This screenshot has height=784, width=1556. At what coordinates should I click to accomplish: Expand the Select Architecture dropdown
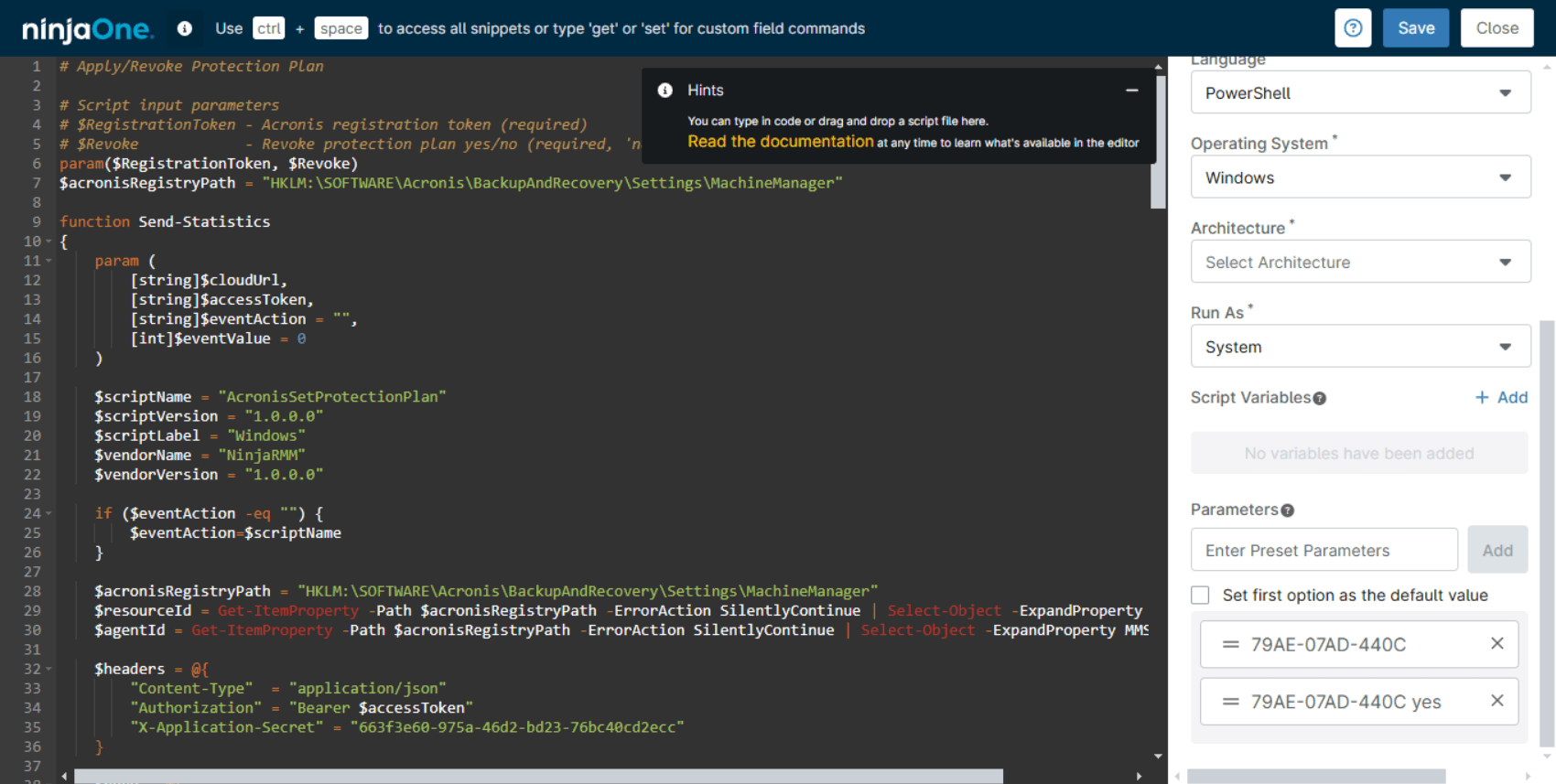point(1360,263)
